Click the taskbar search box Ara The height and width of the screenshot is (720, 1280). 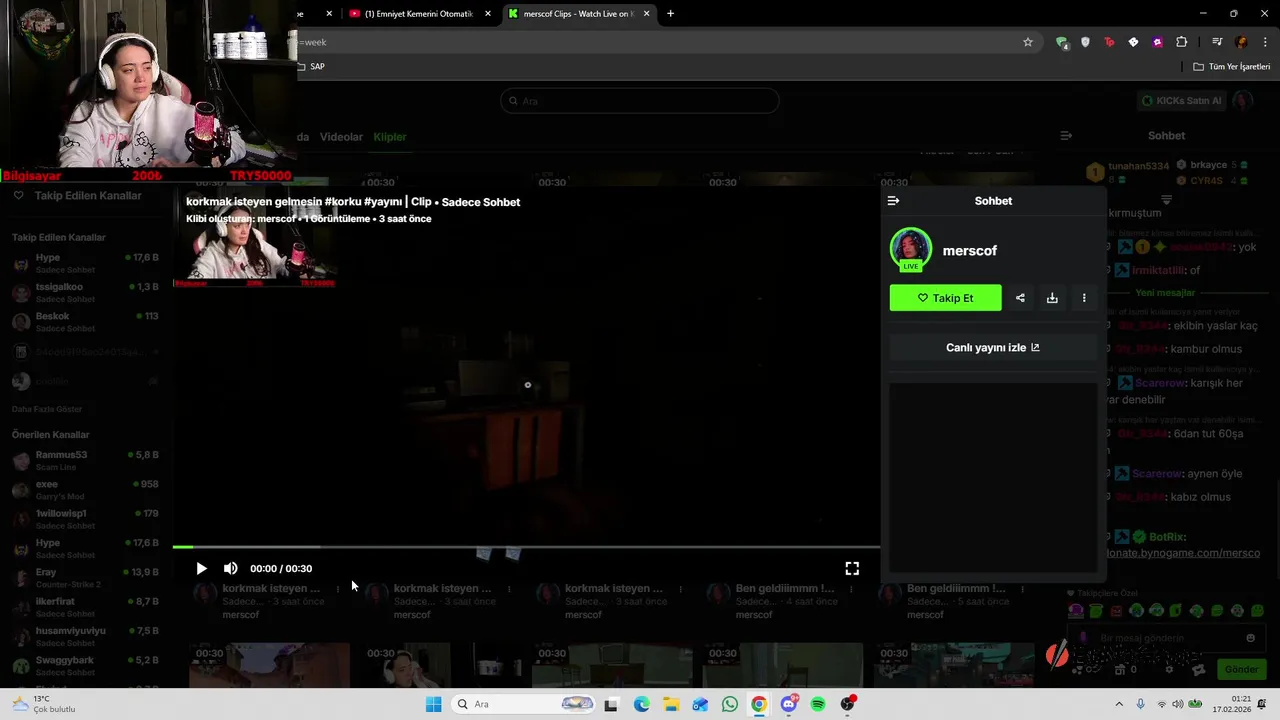(523, 704)
